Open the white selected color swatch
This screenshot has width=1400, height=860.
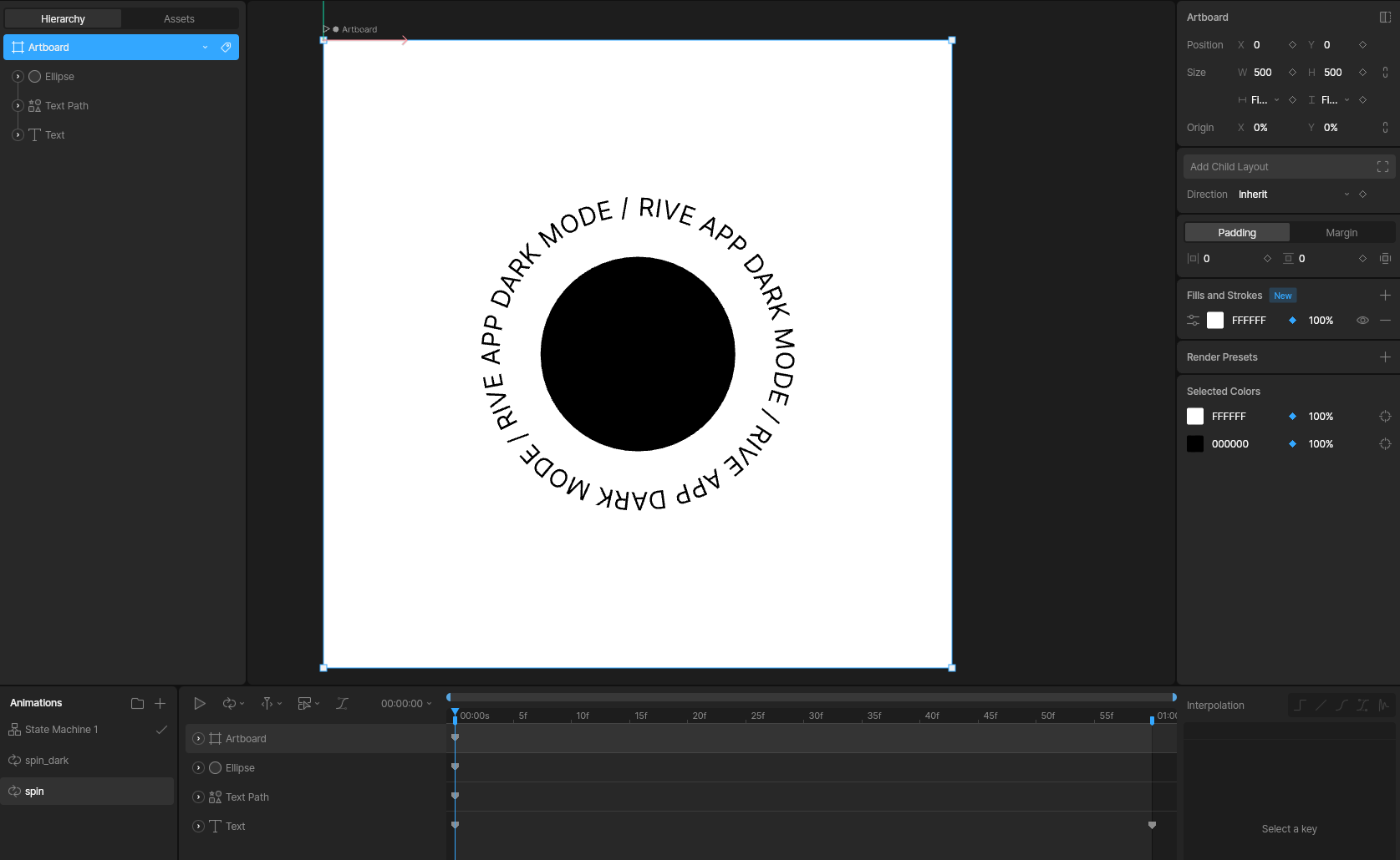(x=1195, y=416)
